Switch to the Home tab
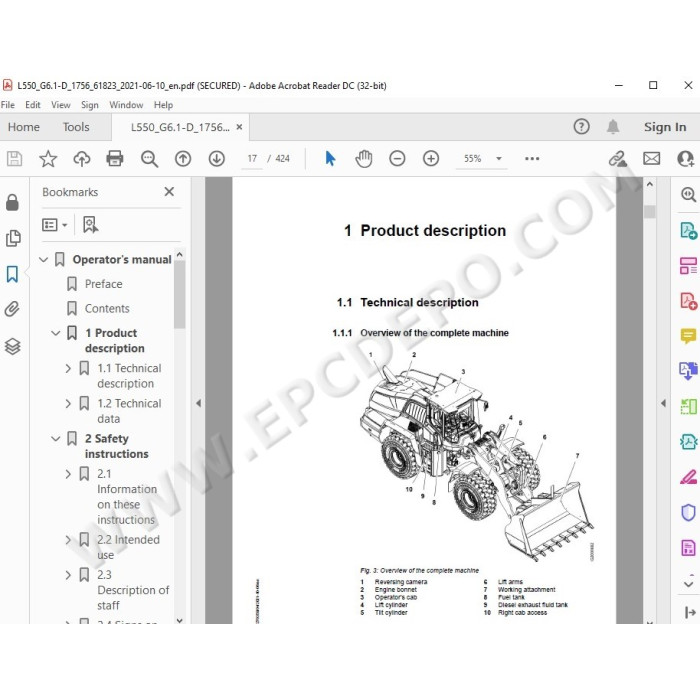 [24, 127]
